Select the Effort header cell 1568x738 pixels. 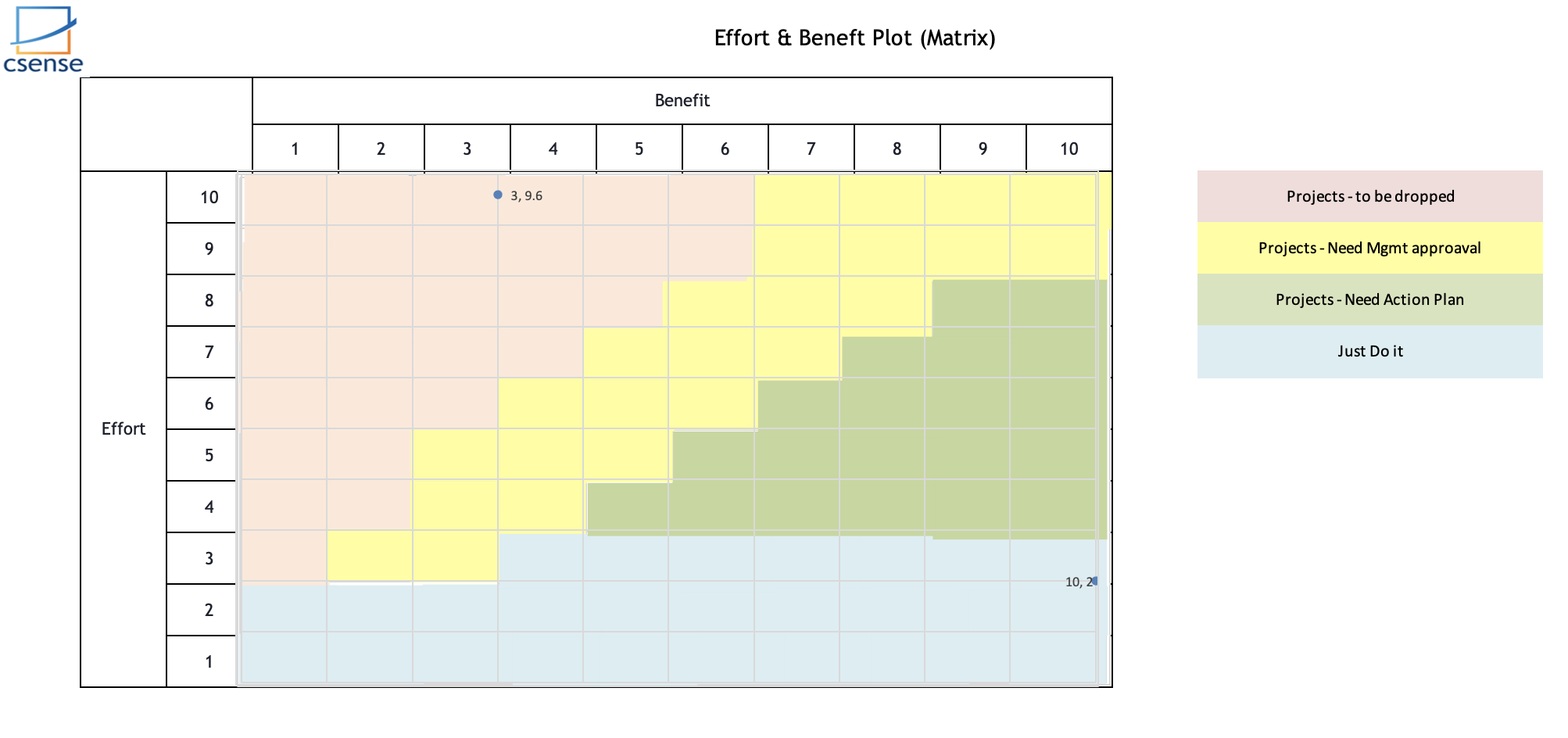click(x=124, y=428)
